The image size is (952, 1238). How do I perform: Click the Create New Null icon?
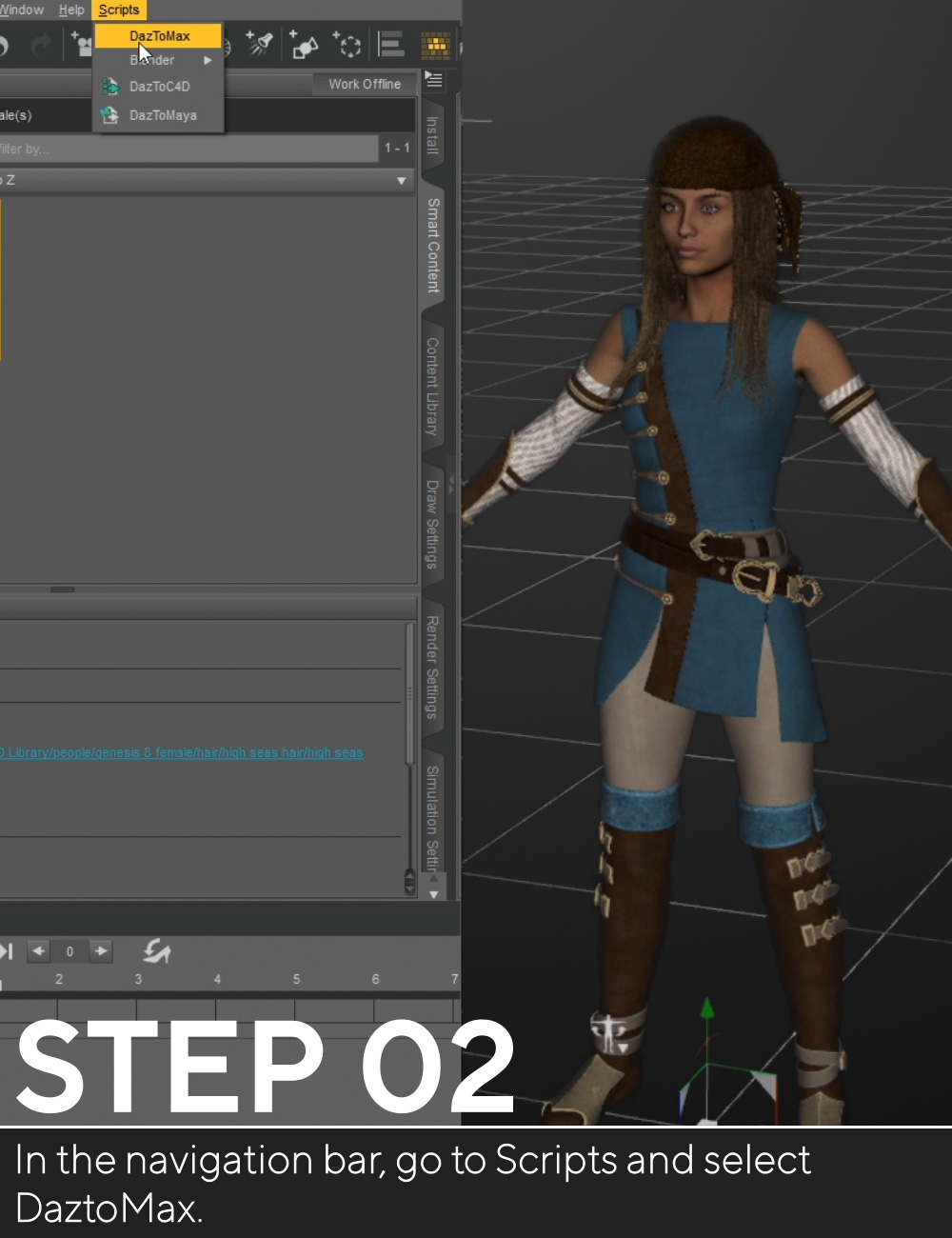click(x=347, y=44)
